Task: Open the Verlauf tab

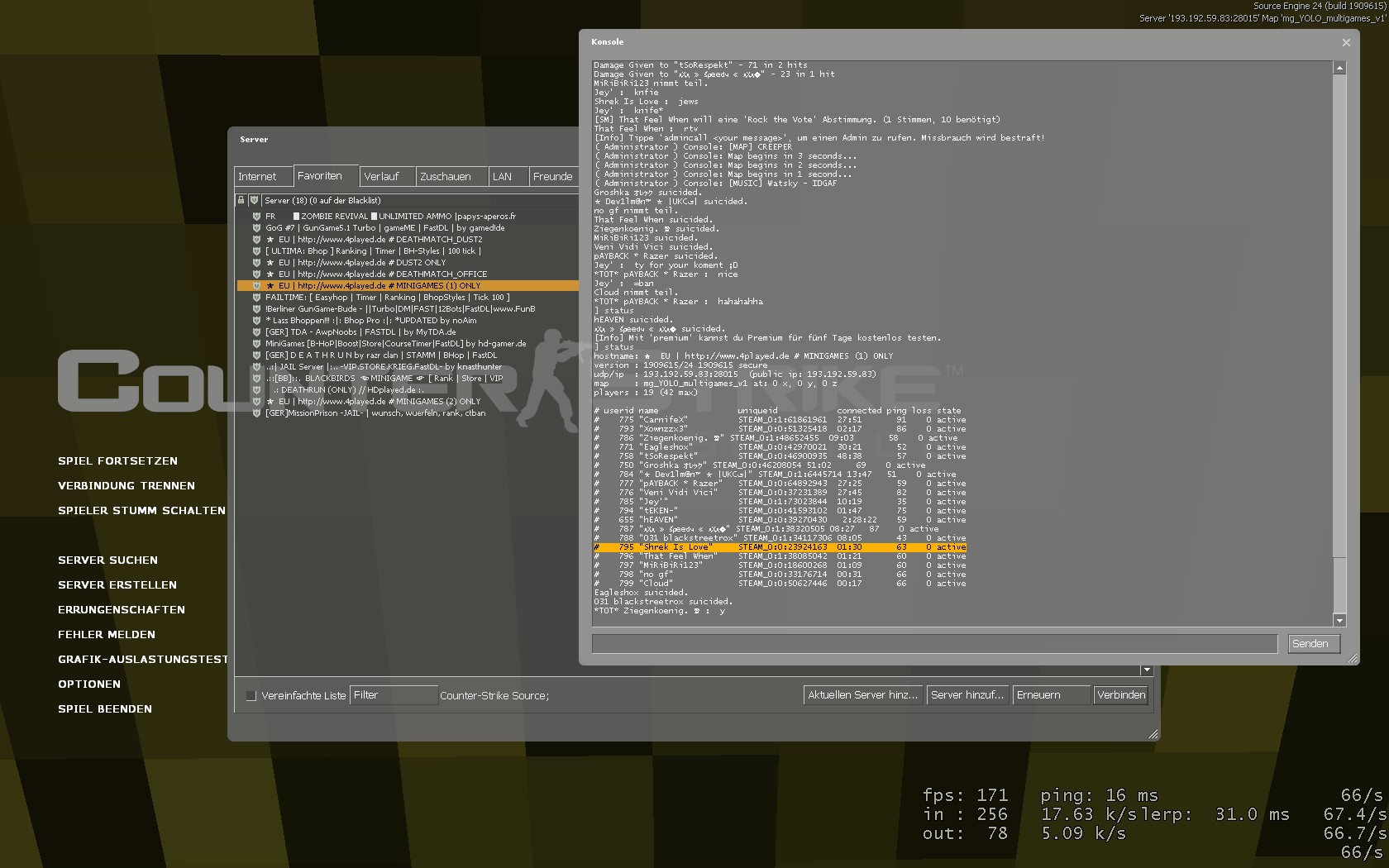Action: [387, 177]
